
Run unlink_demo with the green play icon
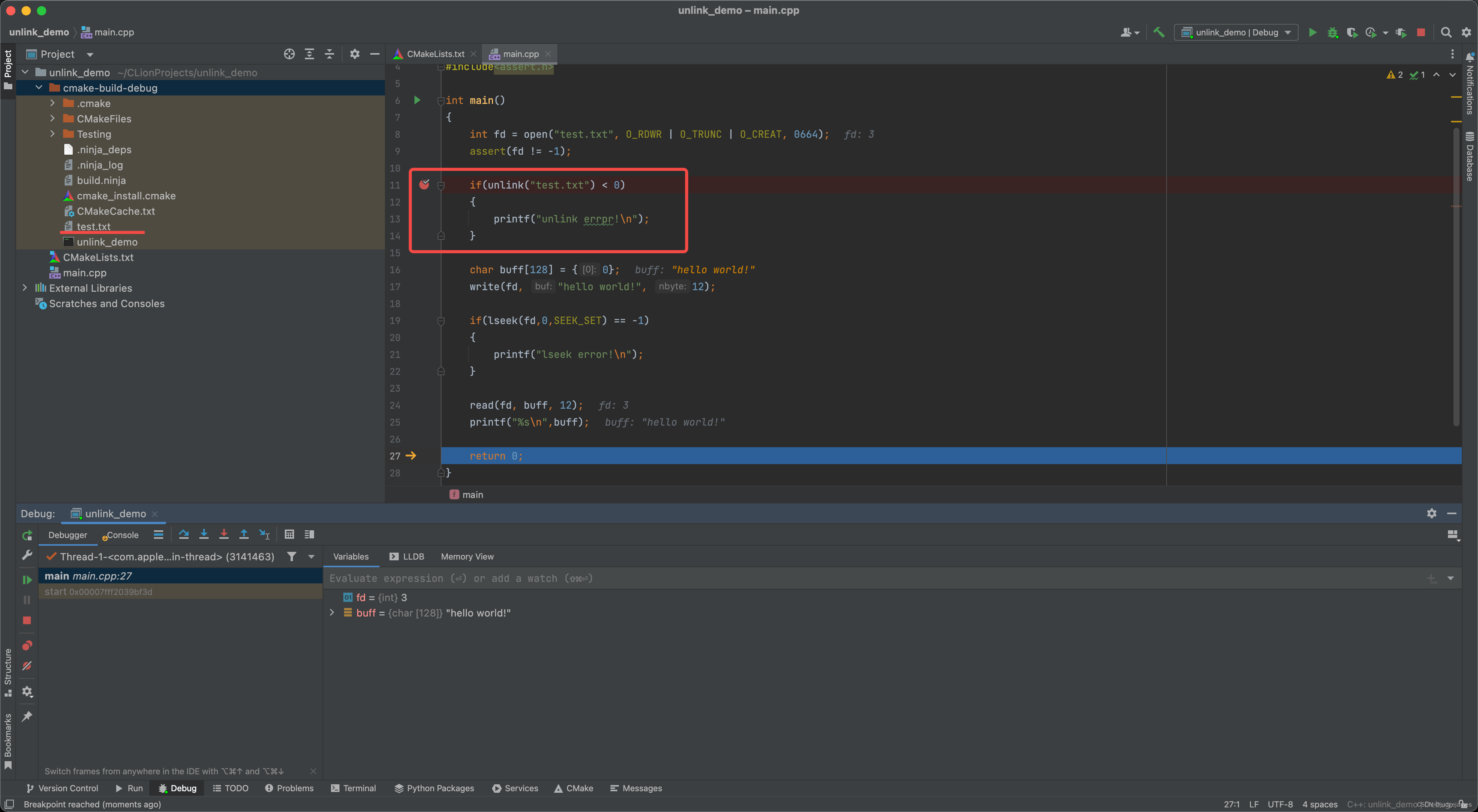(1312, 32)
